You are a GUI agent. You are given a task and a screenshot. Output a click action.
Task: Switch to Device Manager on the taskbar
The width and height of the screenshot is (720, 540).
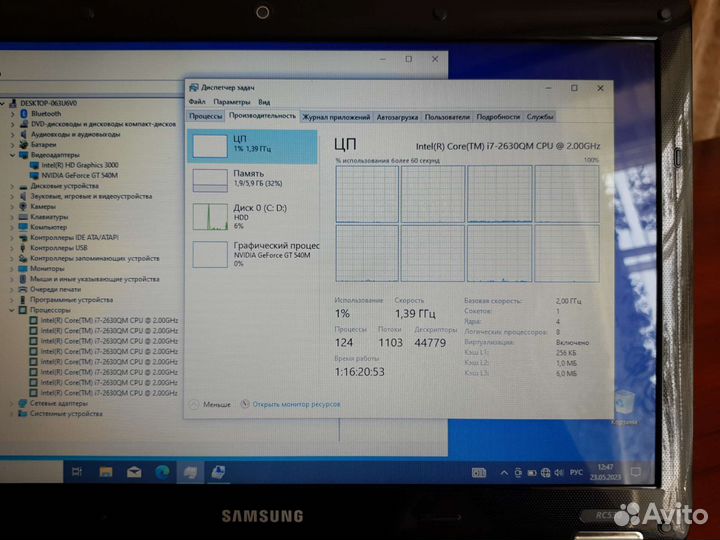pyautogui.click(x=190, y=472)
